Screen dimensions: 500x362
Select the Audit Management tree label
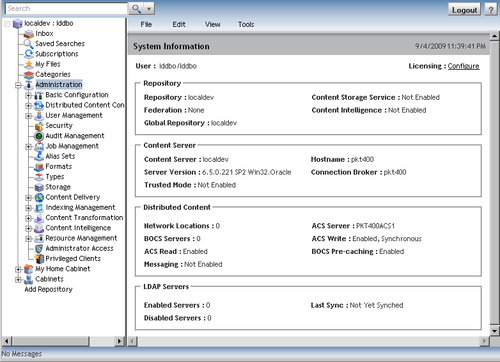75,136
